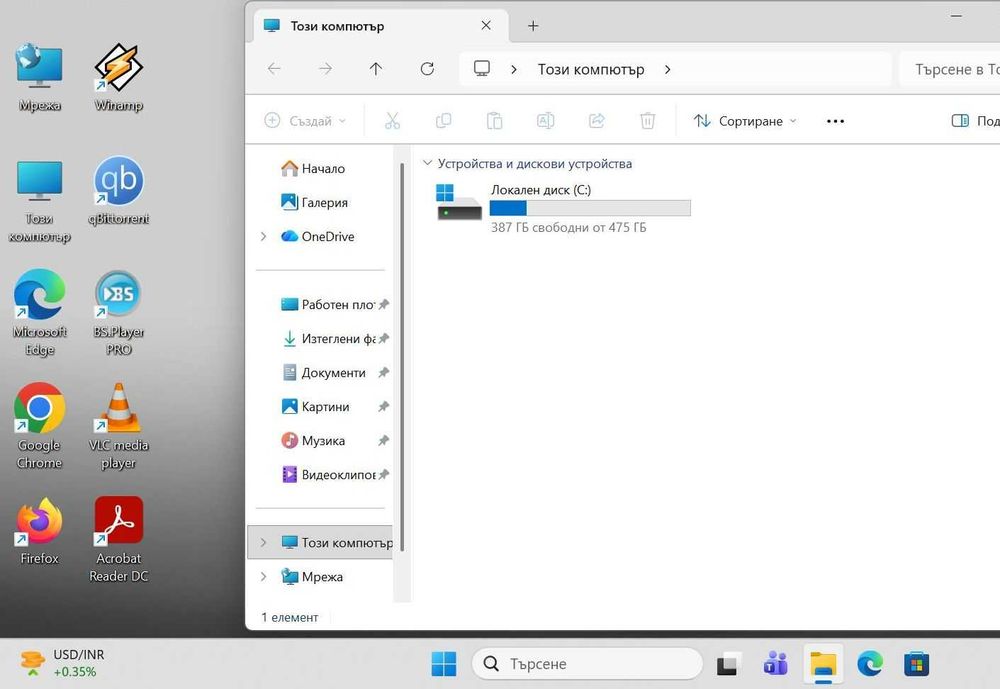Screen dimensions: 1000x689
Task: Click the Delete trash icon
Action: 647,121
